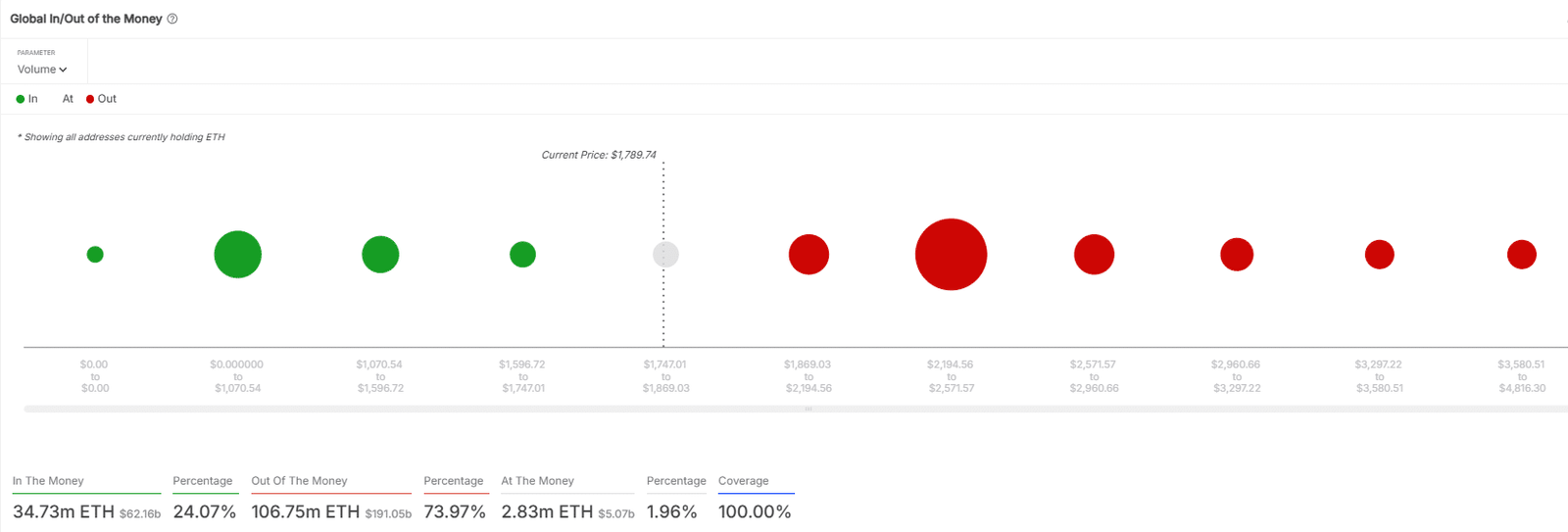Click the In The Money summary heading
The image size is (1568, 532).
[x=48, y=481]
